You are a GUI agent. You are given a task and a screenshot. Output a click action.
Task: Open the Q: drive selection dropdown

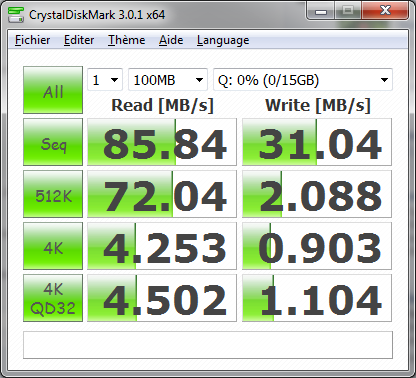(303, 80)
